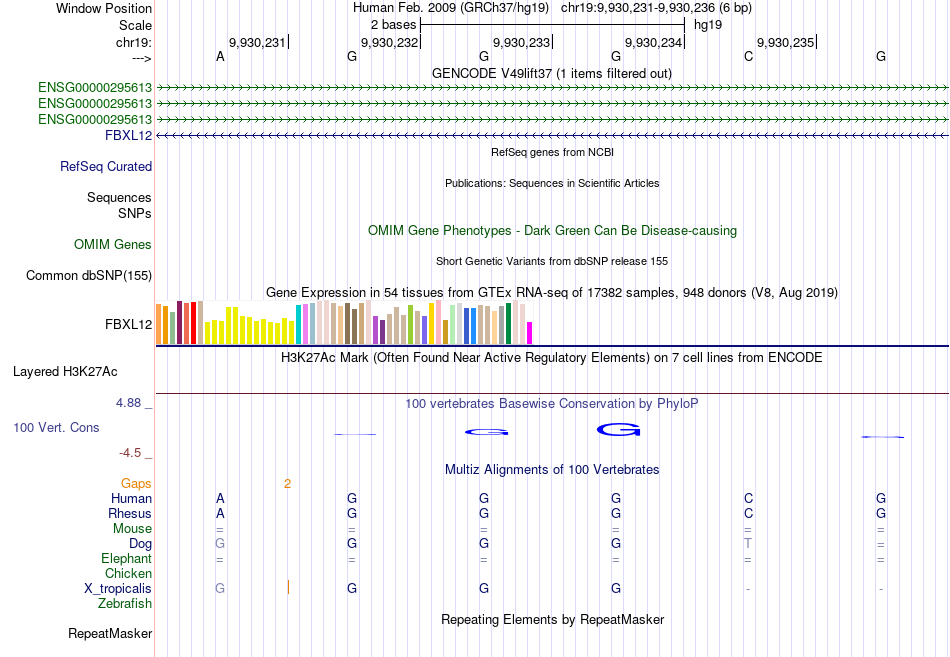
Task: Click the orange Gaps label
Action: [x=136, y=483]
